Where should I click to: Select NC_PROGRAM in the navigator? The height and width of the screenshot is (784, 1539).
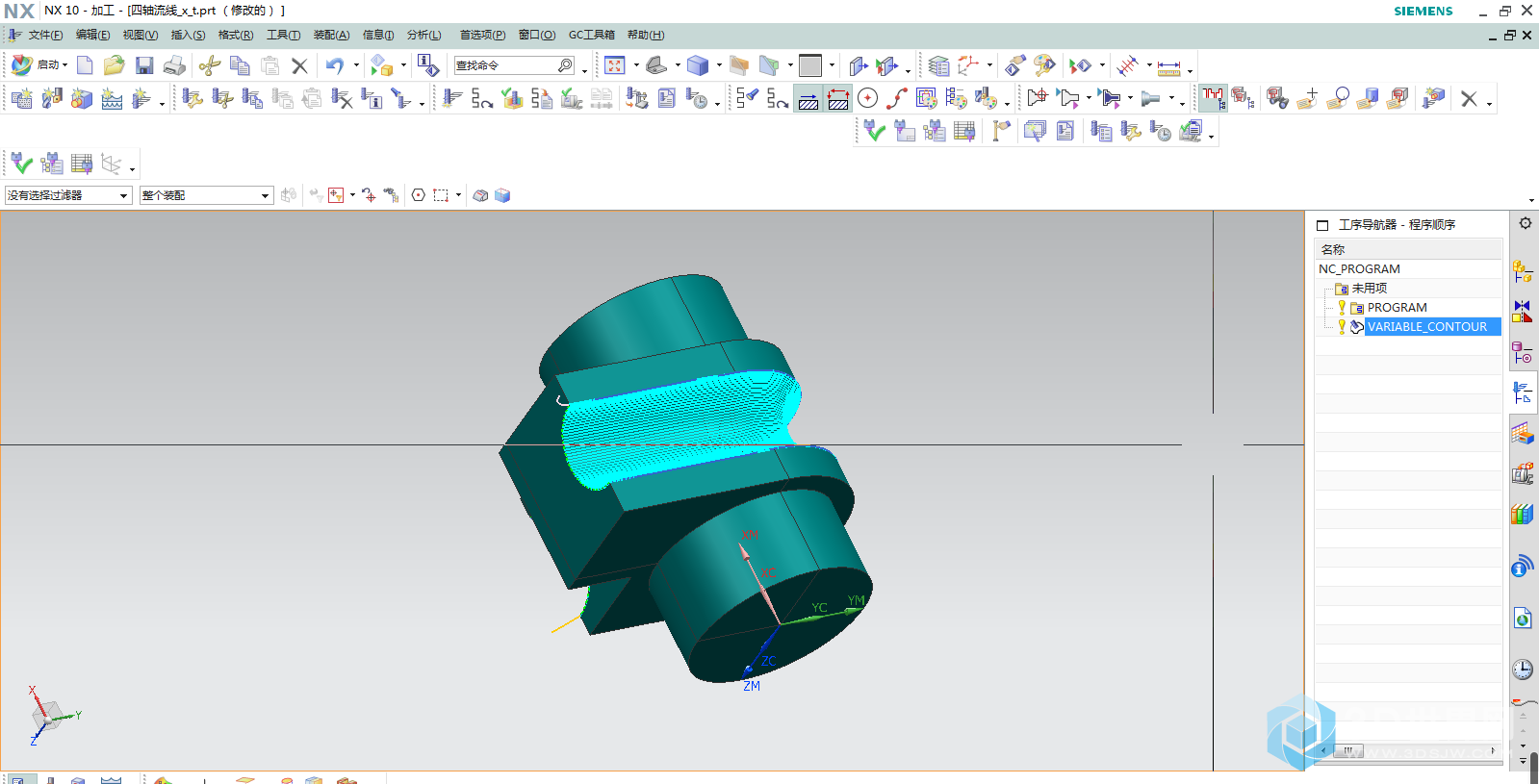point(1359,269)
